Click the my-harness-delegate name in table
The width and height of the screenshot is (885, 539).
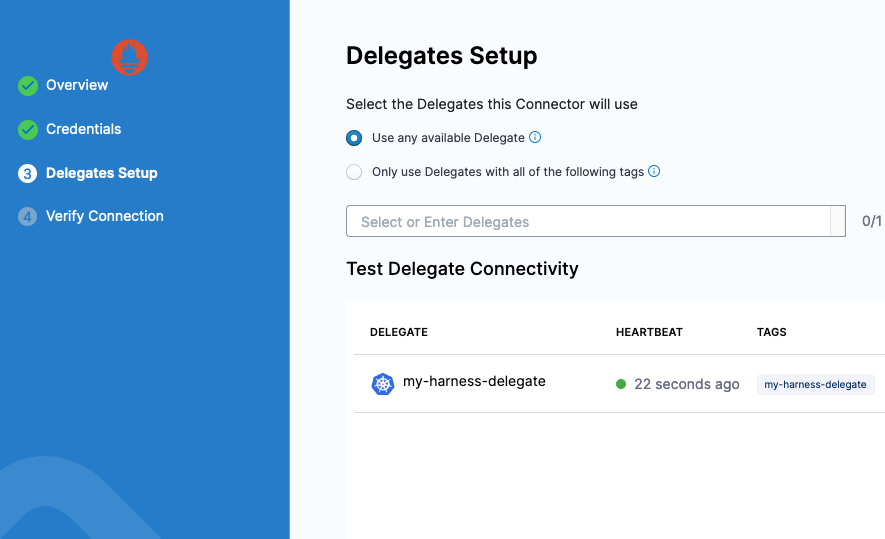point(474,382)
